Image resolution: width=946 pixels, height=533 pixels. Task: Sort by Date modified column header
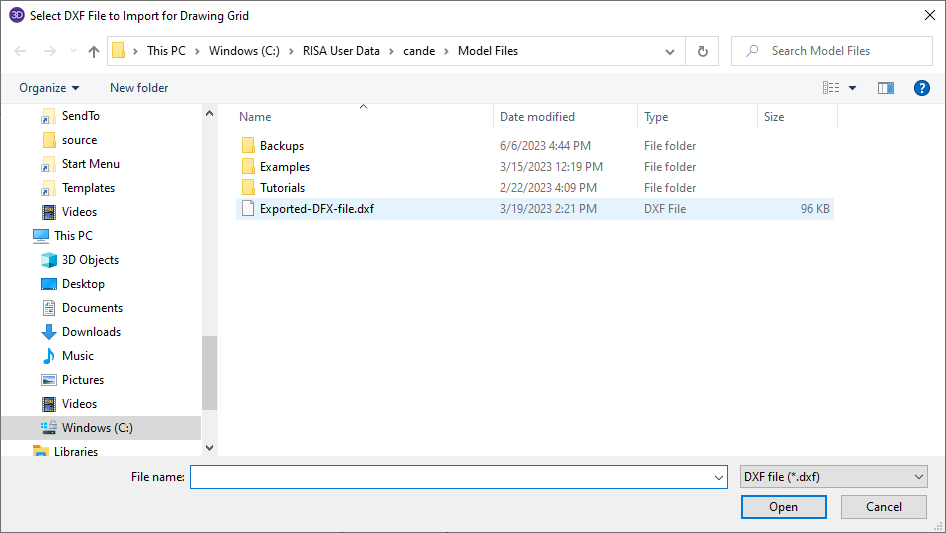[x=537, y=117]
